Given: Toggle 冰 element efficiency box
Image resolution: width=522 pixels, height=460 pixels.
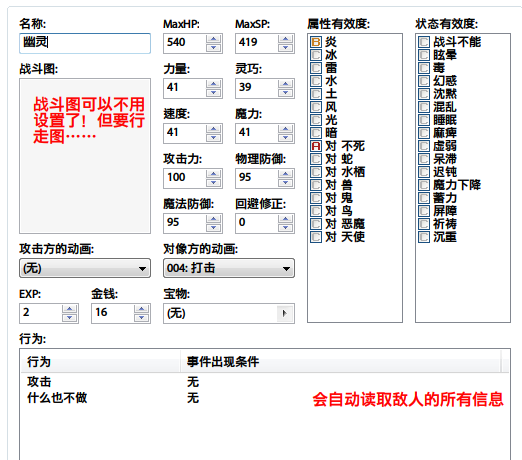Looking at the screenshot, I should point(316,55).
